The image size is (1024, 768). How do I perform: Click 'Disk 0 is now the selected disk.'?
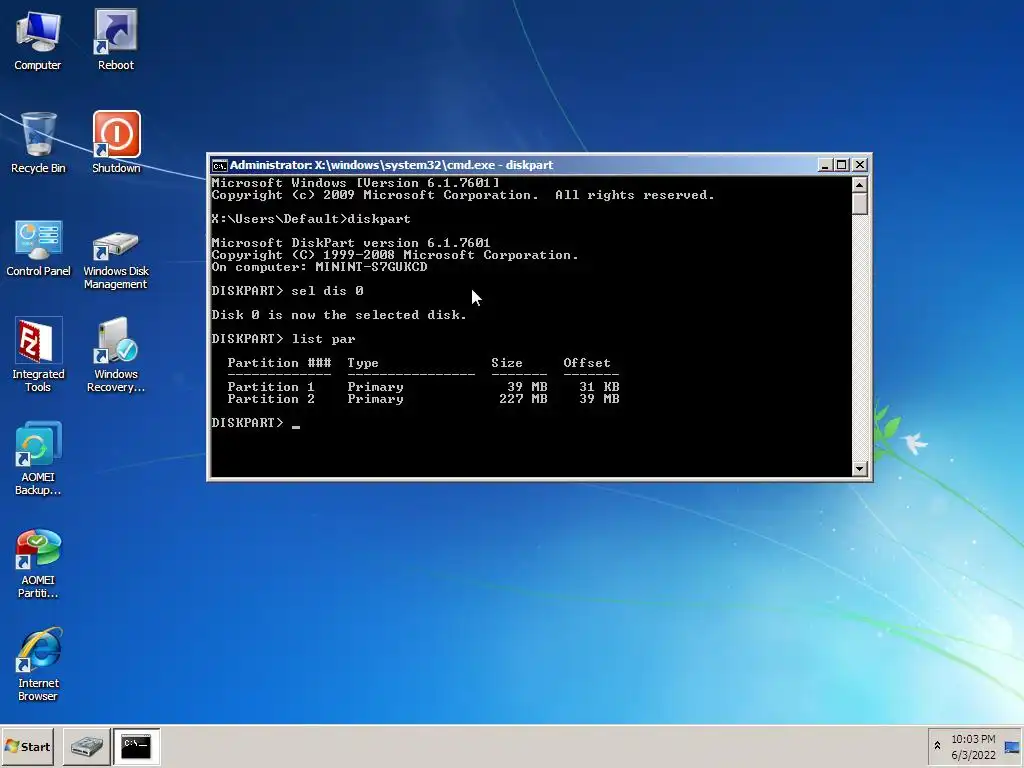pyautogui.click(x=339, y=315)
